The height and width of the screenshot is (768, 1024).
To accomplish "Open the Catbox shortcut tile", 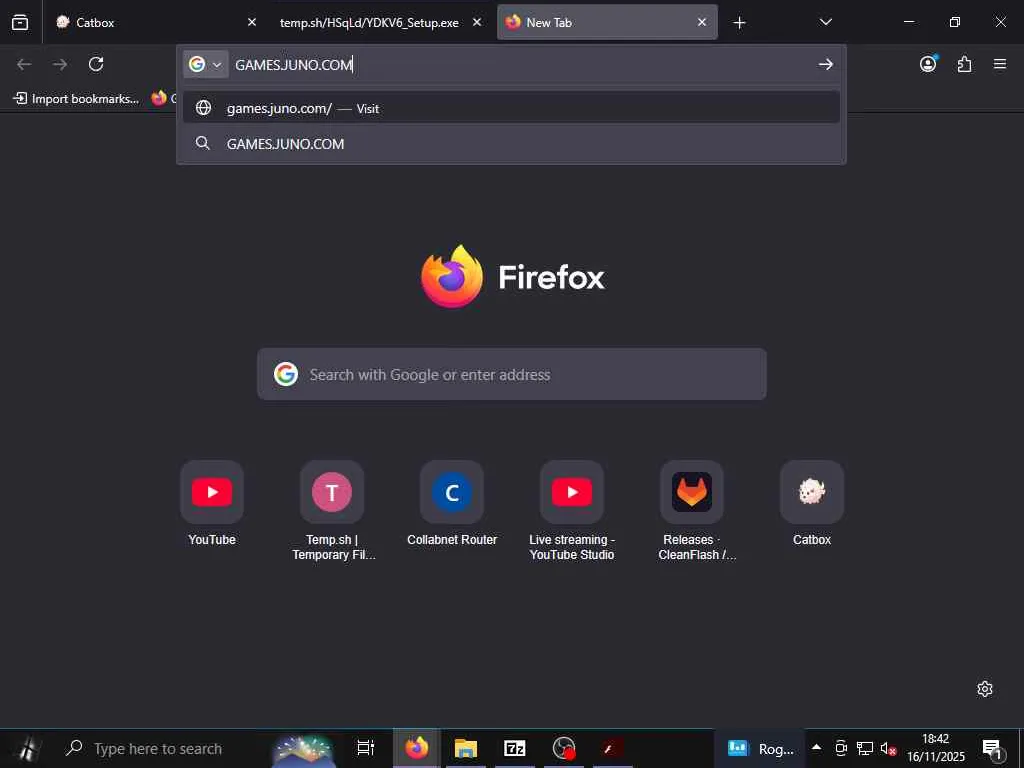I will click(812, 492).
